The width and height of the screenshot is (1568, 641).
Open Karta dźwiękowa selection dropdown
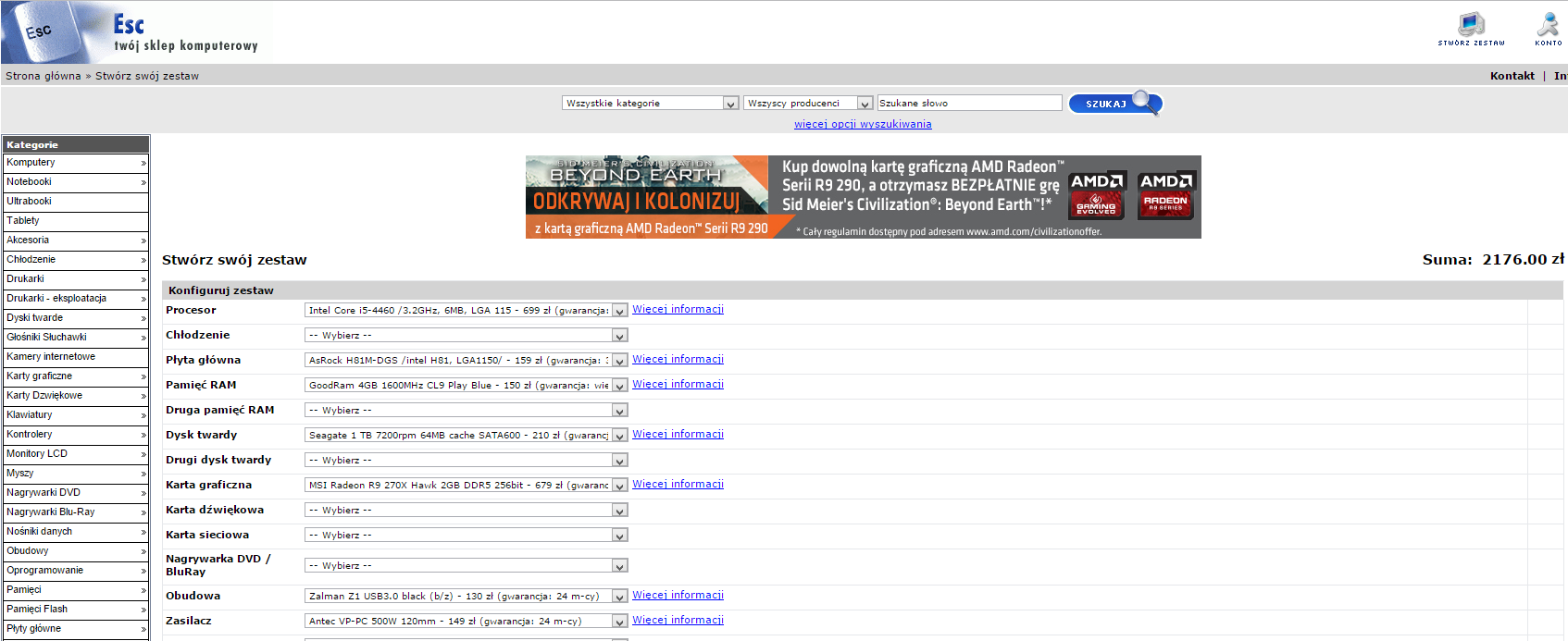467,510
